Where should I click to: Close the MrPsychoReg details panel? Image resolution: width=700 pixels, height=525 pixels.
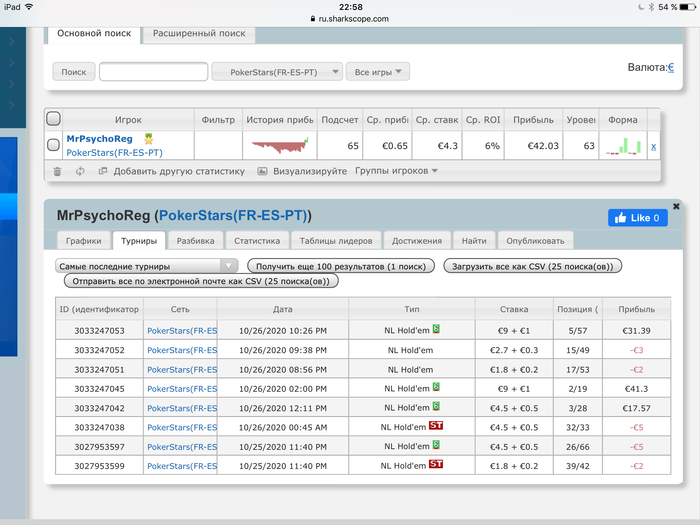[x=676, y=206]
